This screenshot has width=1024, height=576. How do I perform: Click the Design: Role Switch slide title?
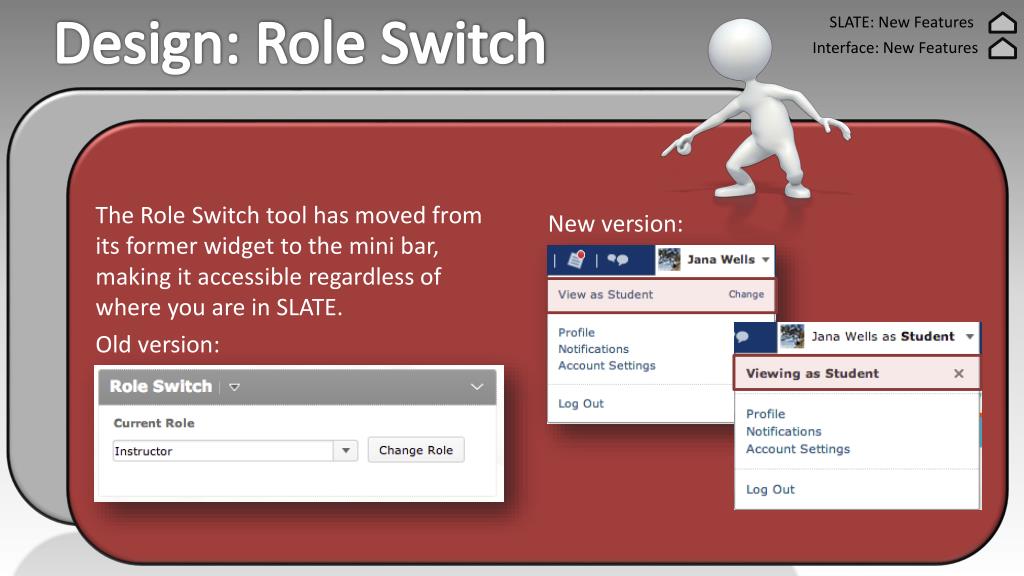300,43
